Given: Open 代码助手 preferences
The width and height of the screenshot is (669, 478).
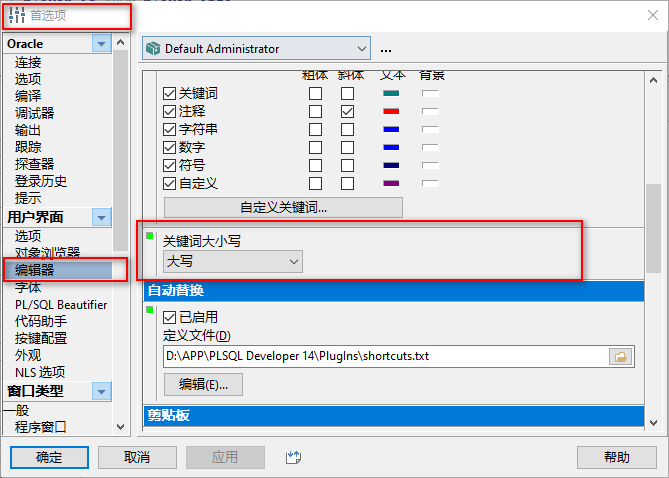Looking at the screenshot, I should coord(41,321).
